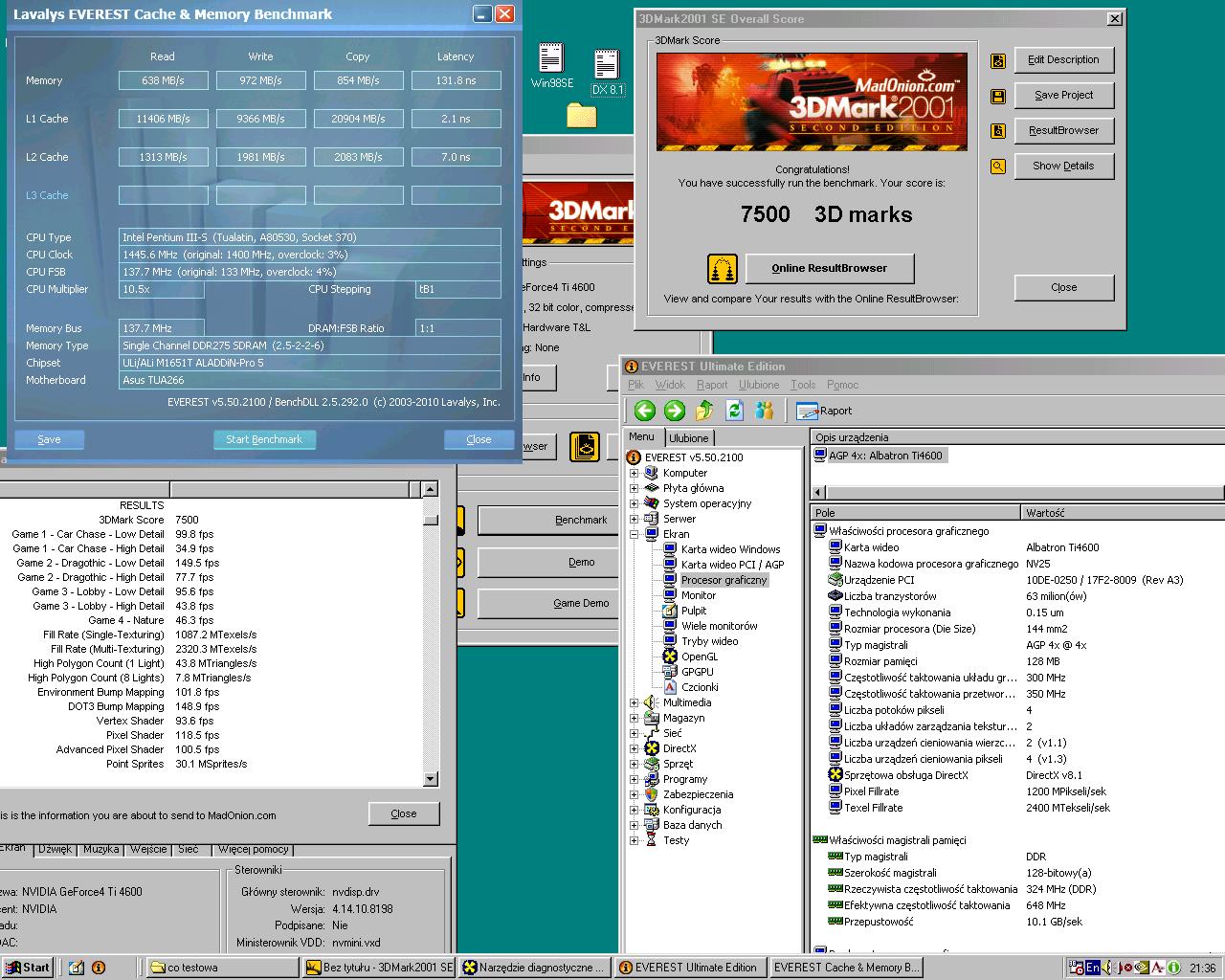Open the Tools menu in EVEREST
The height and width of the screenshot is (980, 1225).
point(803,385)
